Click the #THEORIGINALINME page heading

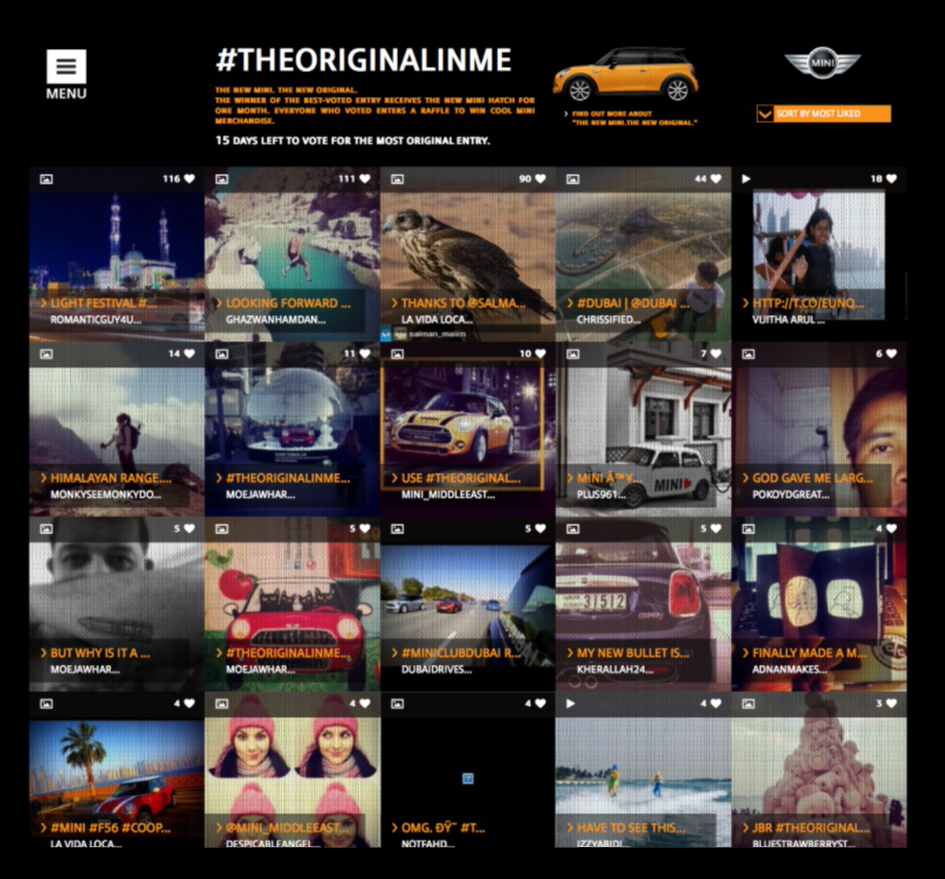[363, 60]
